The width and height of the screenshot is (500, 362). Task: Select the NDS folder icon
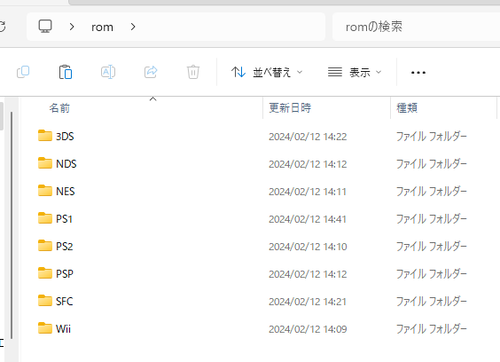click(x=45, y=163)
